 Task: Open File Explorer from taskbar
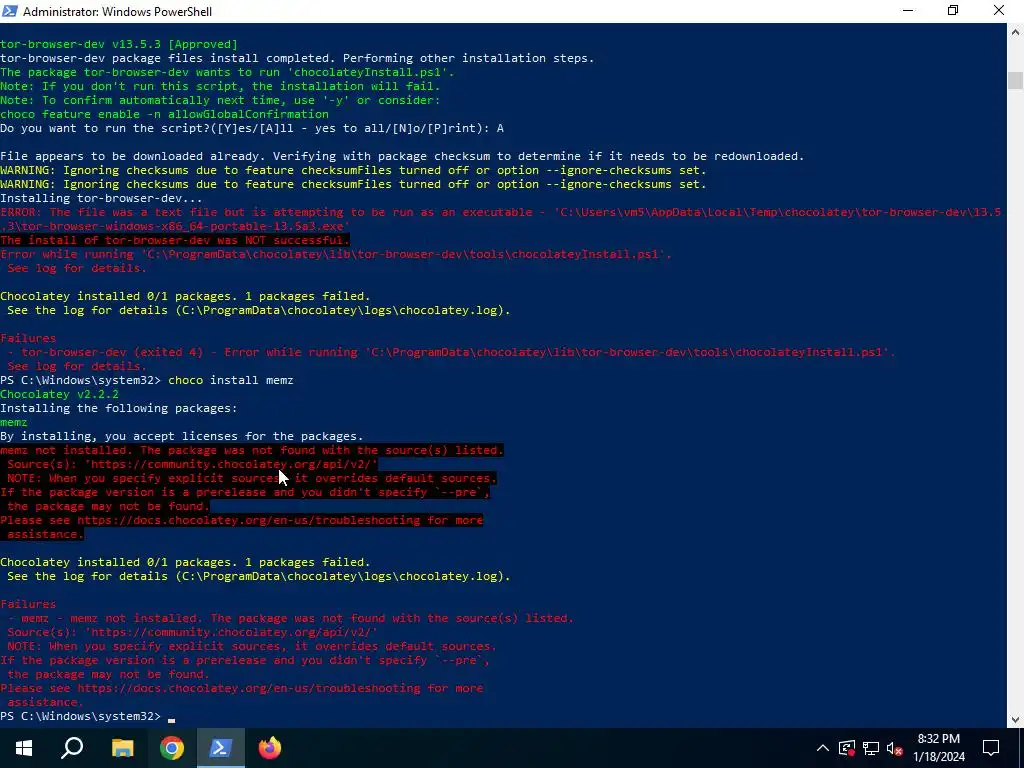tap(122, 748)
